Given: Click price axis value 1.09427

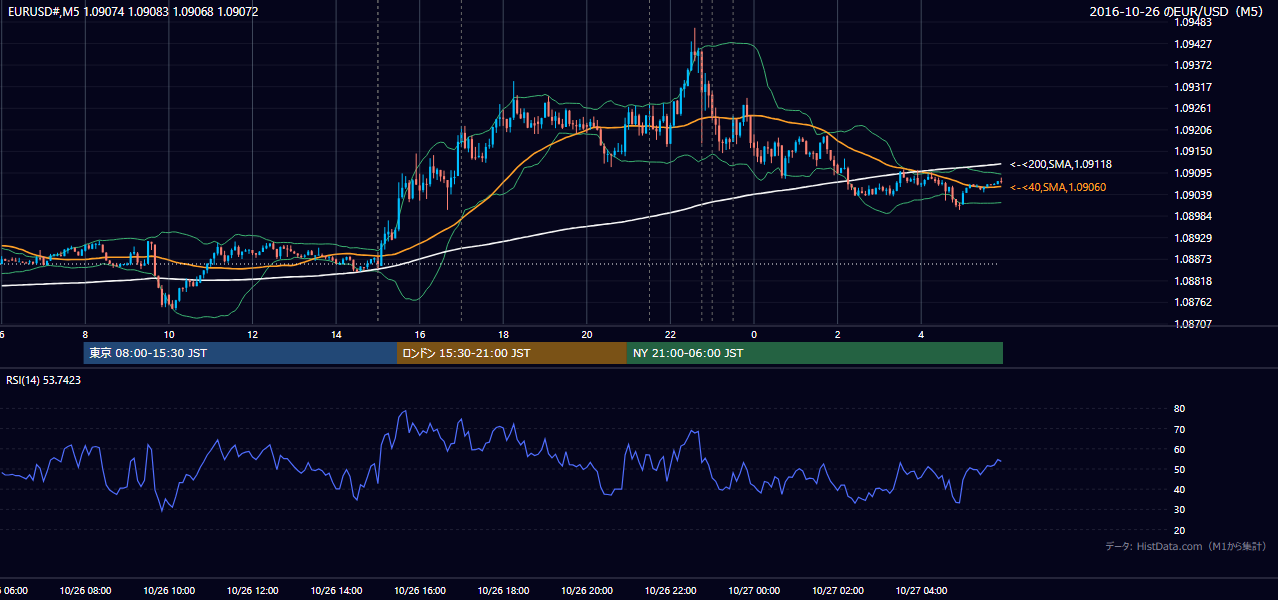Looking at the screenshot, I should (1193, 44).
